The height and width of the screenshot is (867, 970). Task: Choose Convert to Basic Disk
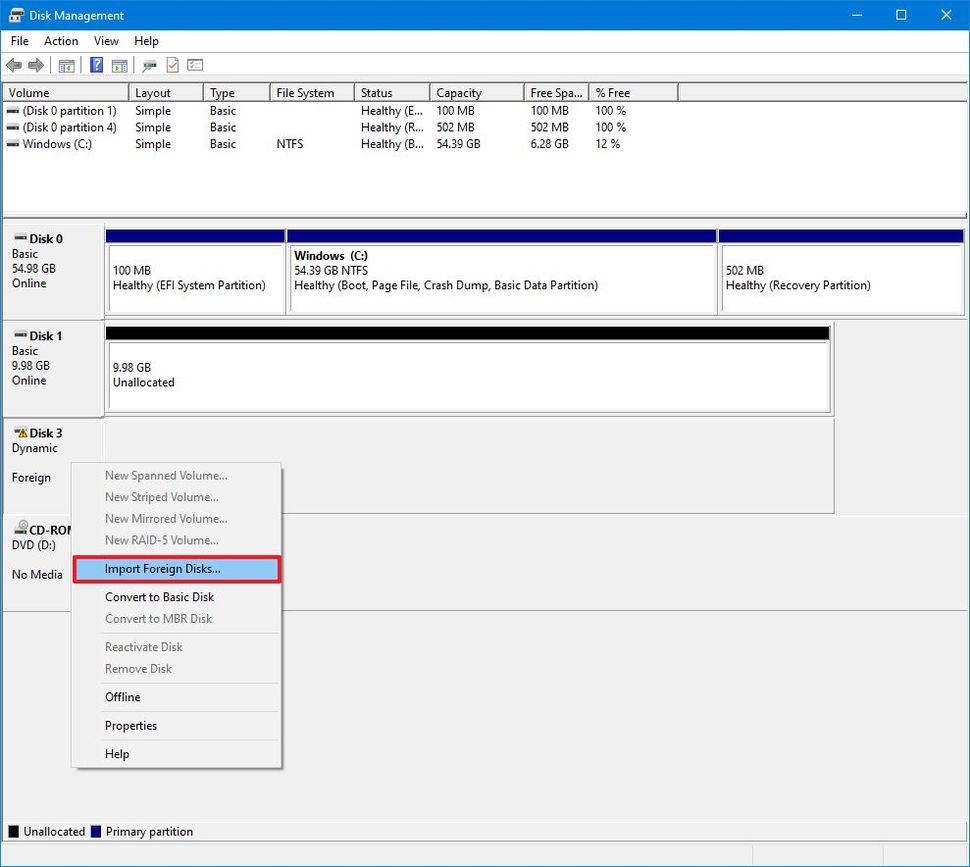pos(158,596)
